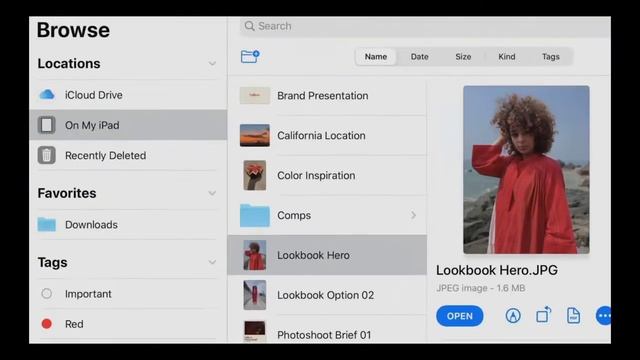
Task: Sort files by Tags
Action: 551,57
